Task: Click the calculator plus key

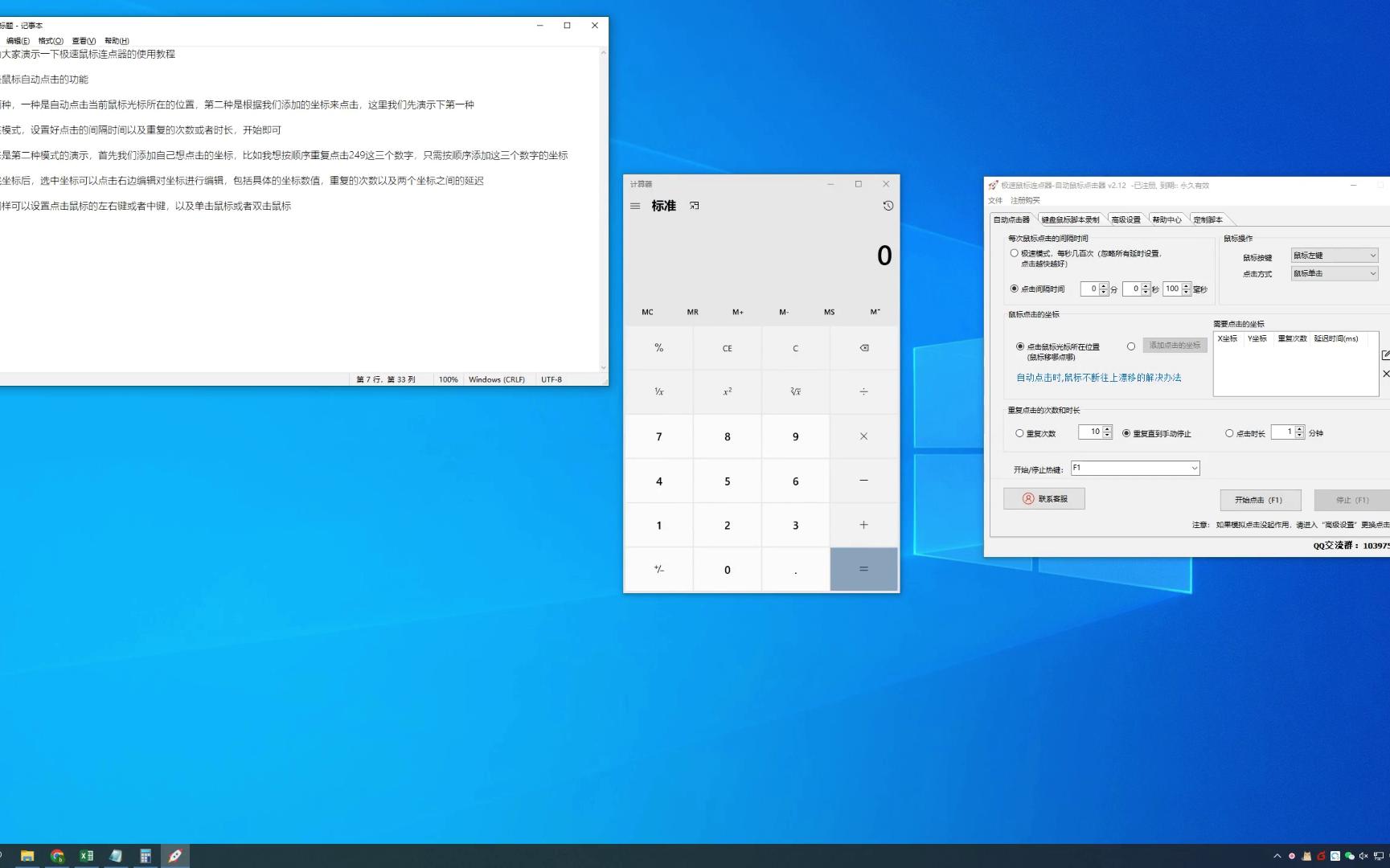Action: pyautogui.click(x=864, y=525)
